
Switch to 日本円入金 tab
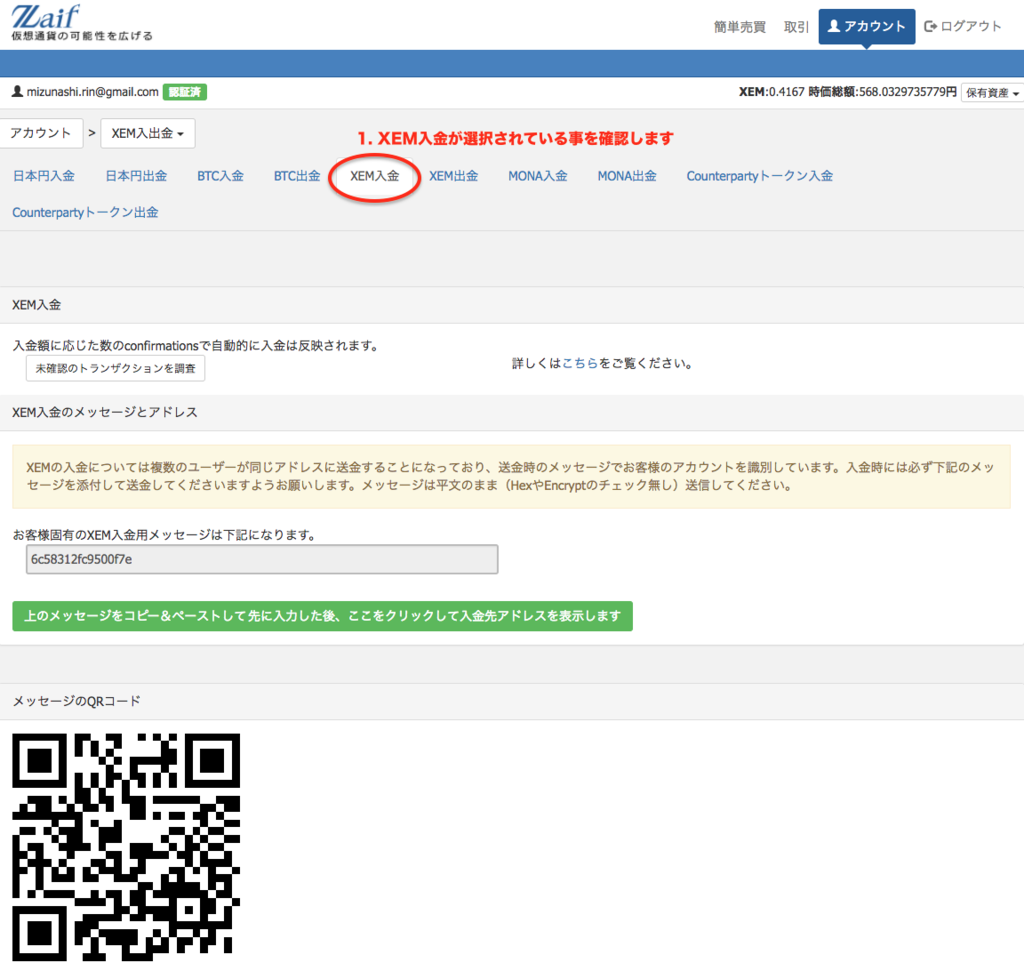[x=44, y=176]
